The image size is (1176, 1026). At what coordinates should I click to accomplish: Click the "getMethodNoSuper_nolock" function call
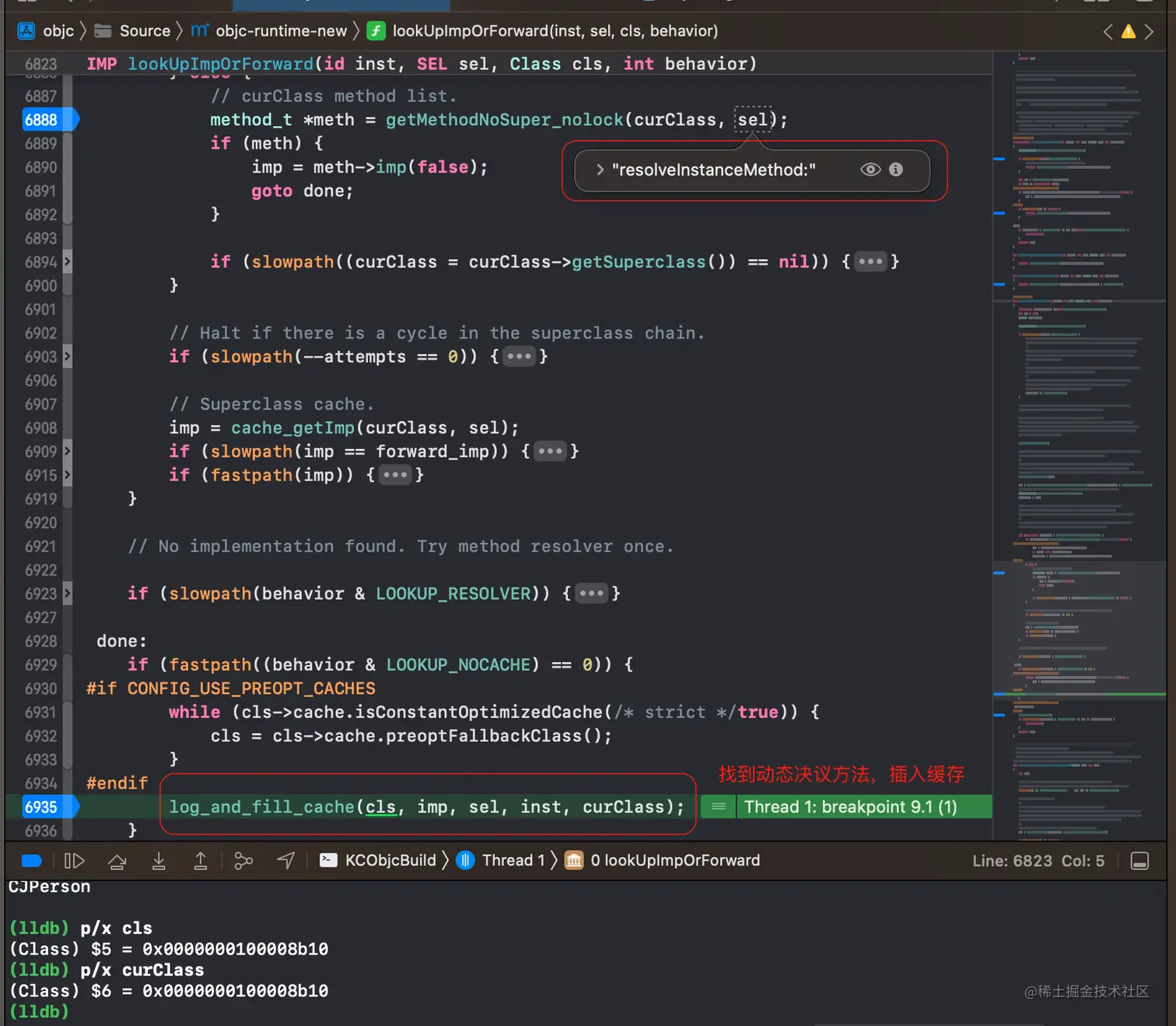(x=505, y=120)
